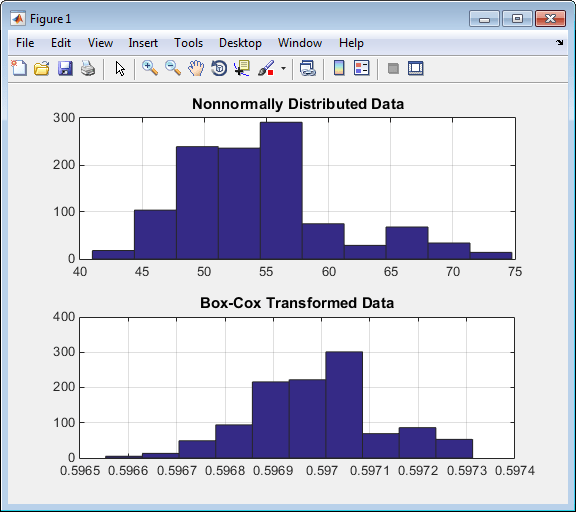Close the Figure 1 window
576x512 pixels.
[550, 18]
